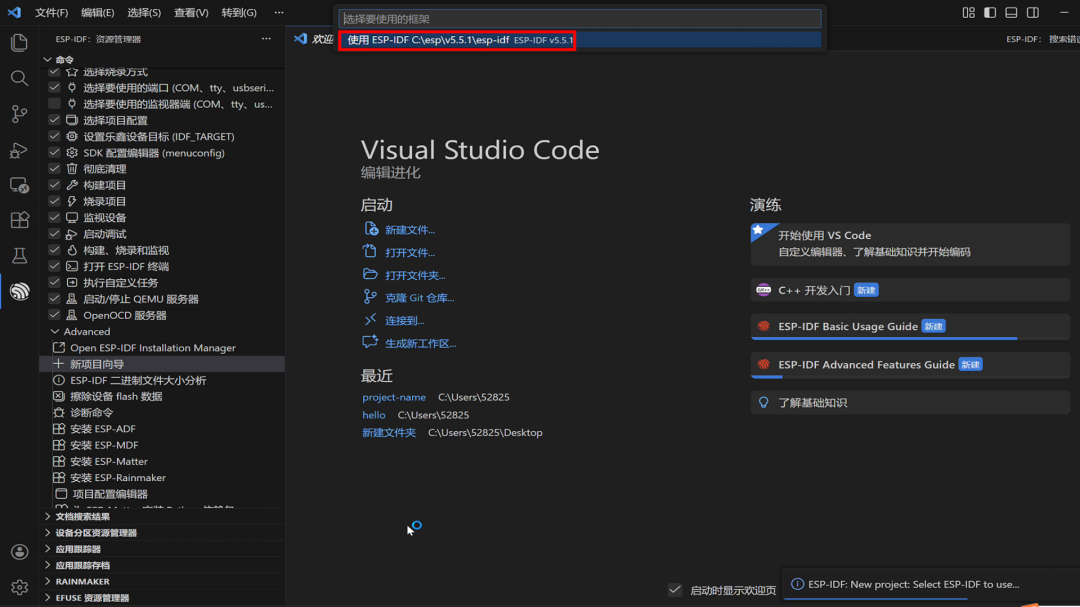Toggle the primary sidebar layout icon
The width and height of the screenshot is (1080, 607).
[990, 12]
